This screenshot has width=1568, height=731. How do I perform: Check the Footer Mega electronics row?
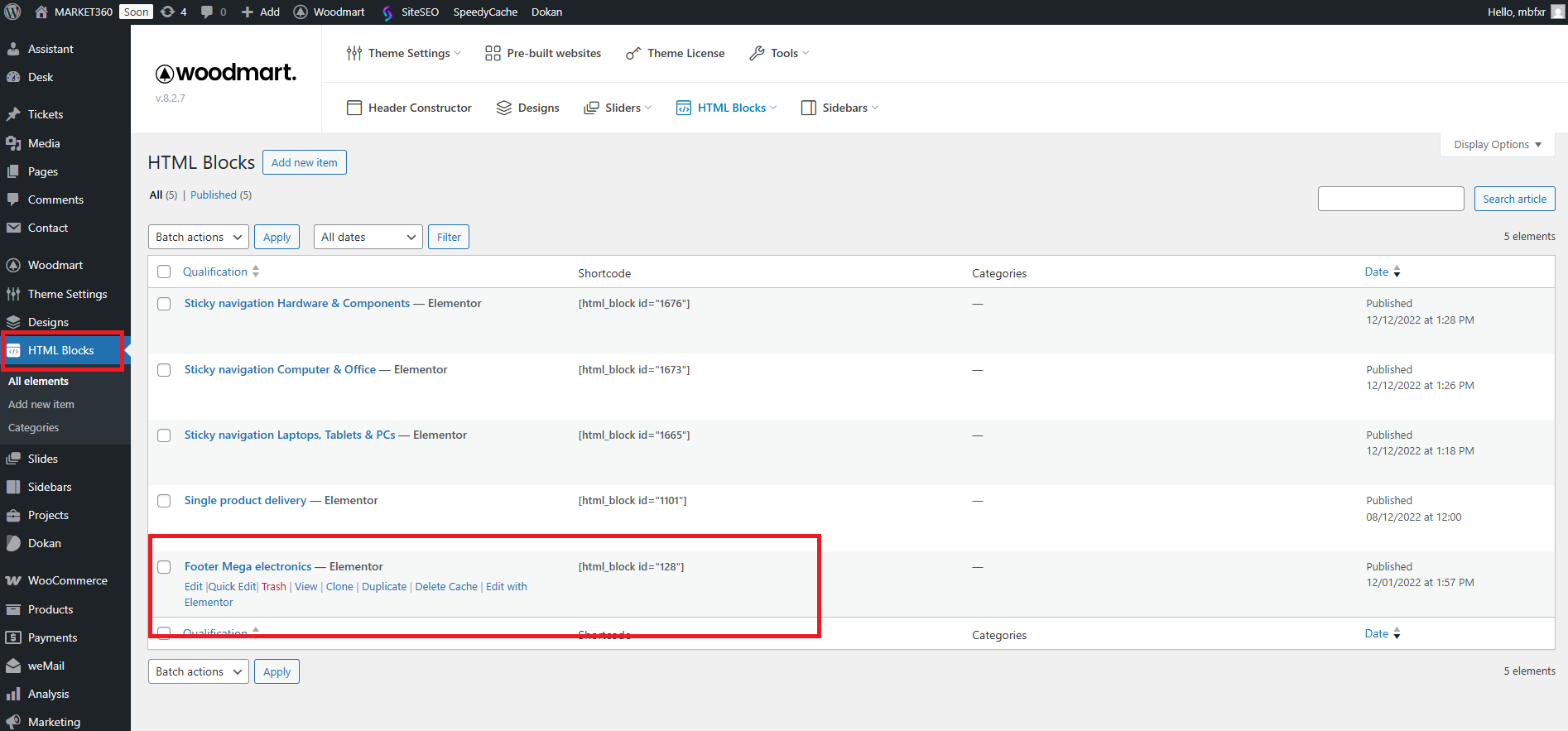(164, 567)
